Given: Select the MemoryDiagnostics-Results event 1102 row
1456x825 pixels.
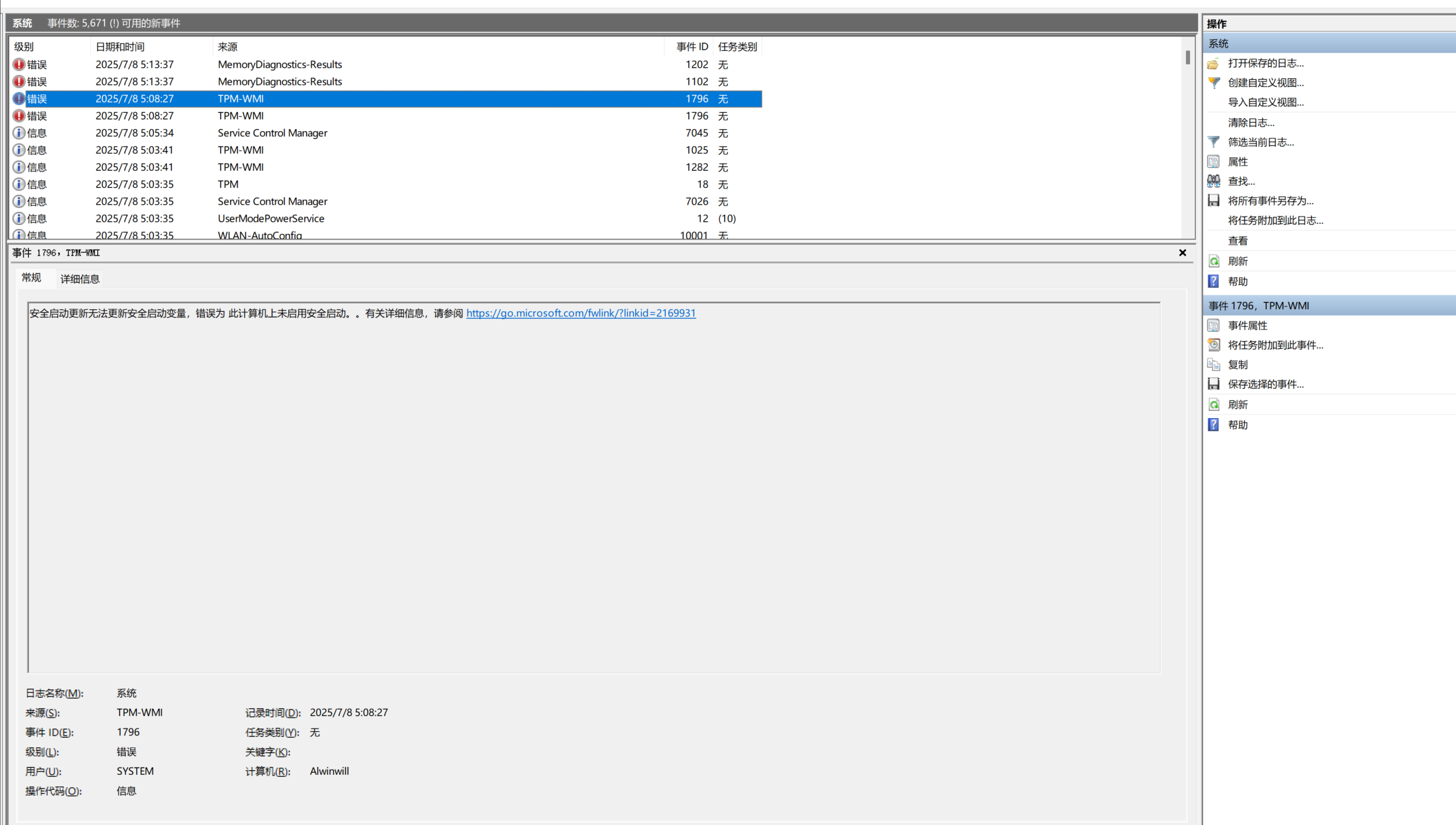Looking at the screenshot, I should (x=386, y=82).
